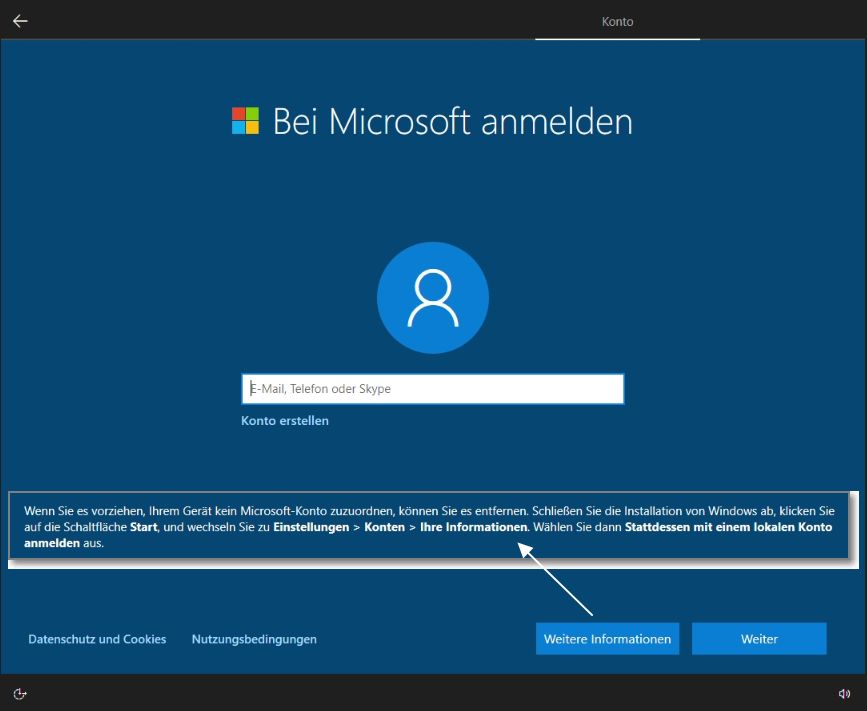Open the Konto erstellen link
Viewport: 867px width, 711px height.
tap(285, 421)
